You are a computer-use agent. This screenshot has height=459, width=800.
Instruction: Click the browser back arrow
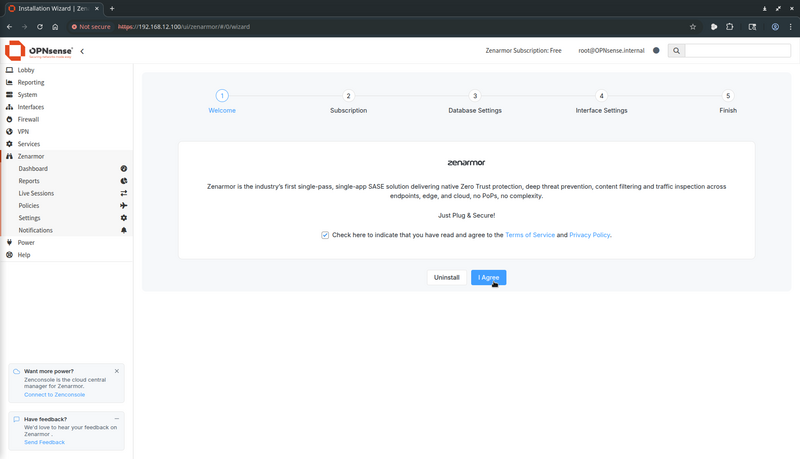[x=9, y=27]
